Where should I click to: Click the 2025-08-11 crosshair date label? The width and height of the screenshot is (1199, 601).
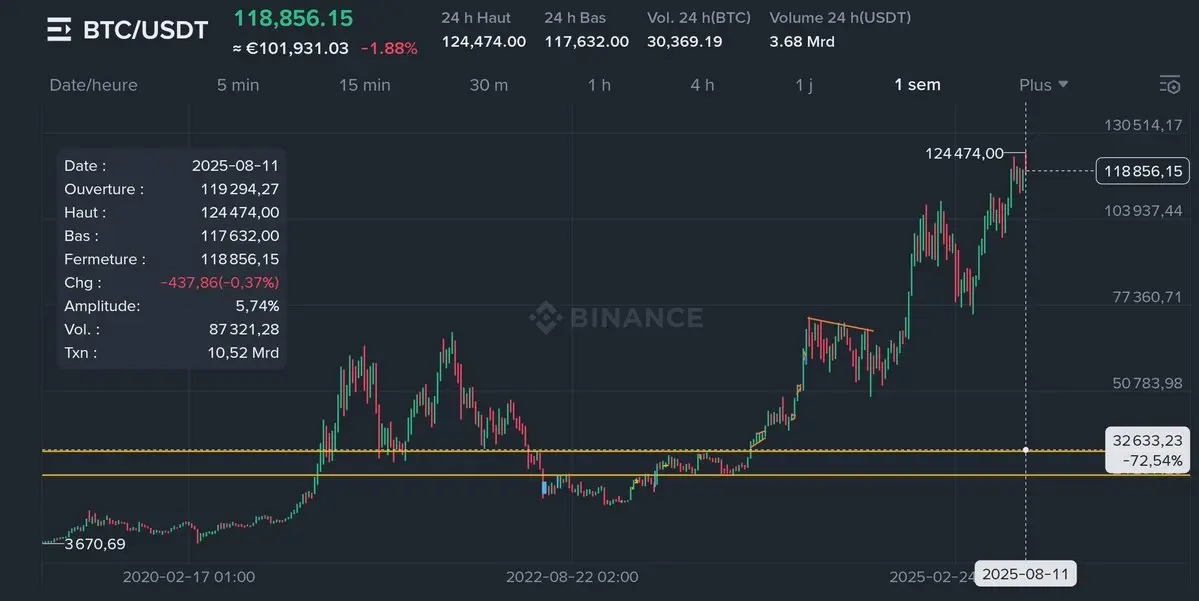point(1025,574)
